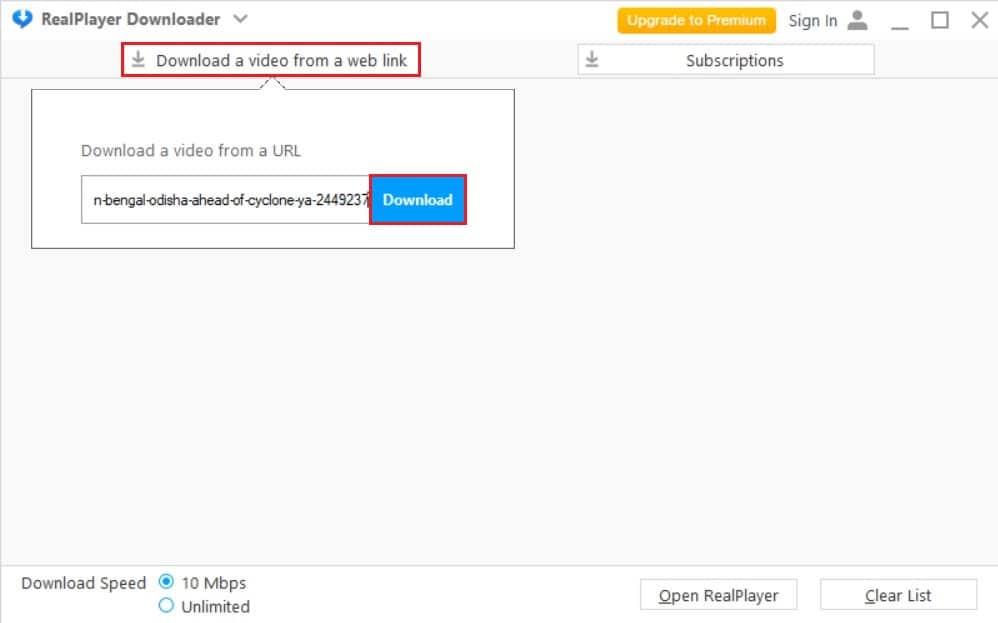Screen dimensions: 998x623
Task: Click the 'Download Speed' label
Action: tap(83, 583)
